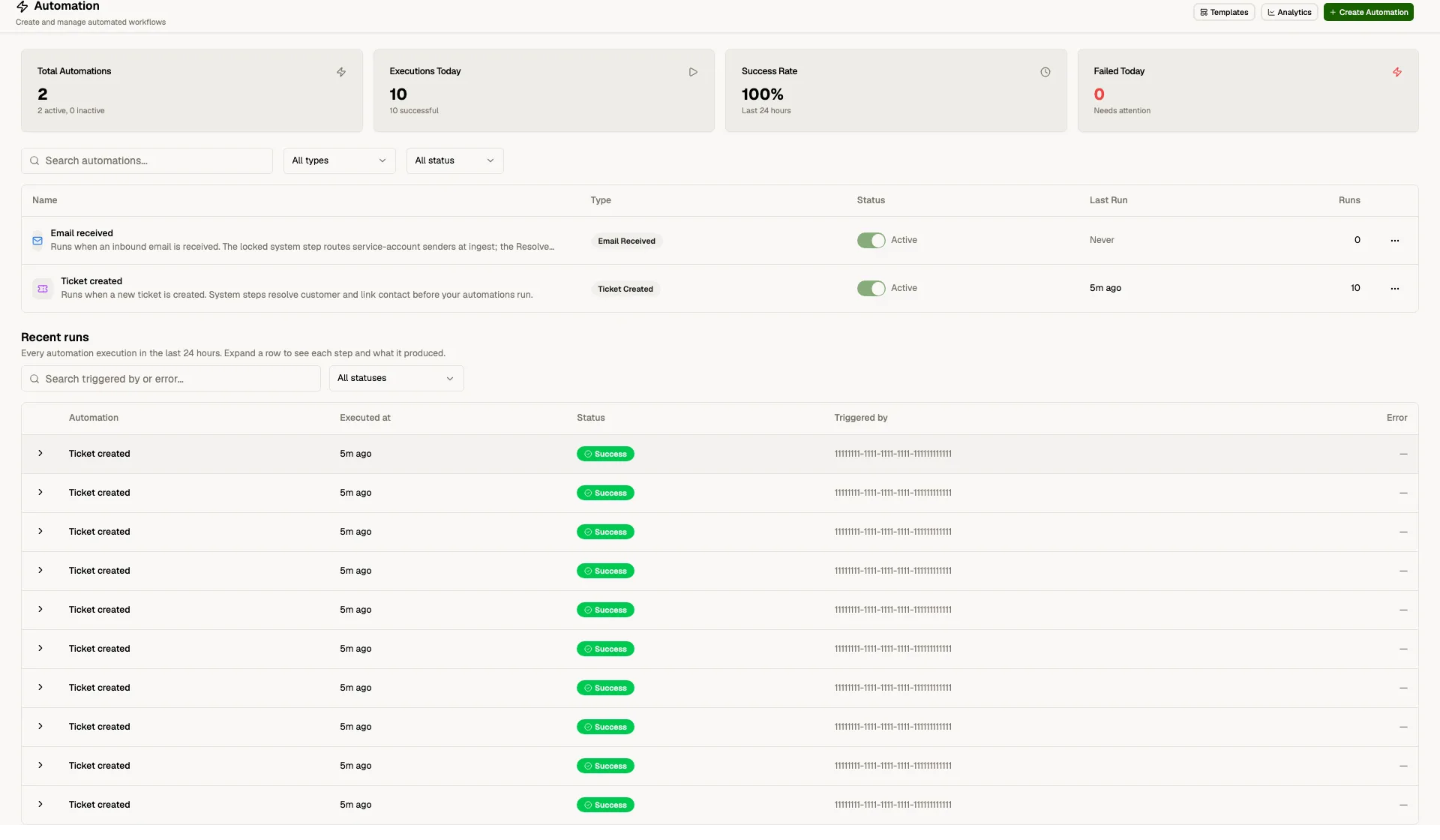Image resolution: width=1440 pixels, height=840 pixels.
Task: Click the '10 successful' text in Executions Today
Action: pos(414,111)
